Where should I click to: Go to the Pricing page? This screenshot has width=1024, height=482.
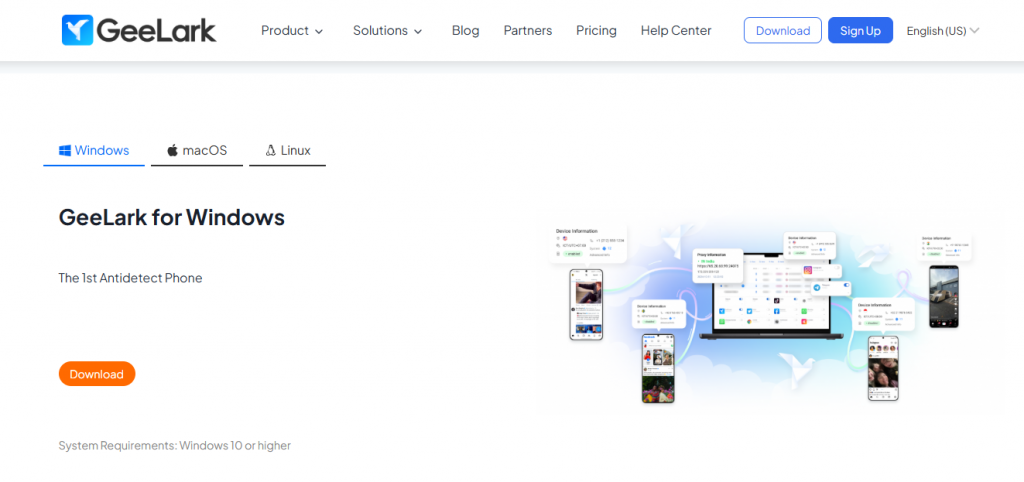tap(596, 31)
